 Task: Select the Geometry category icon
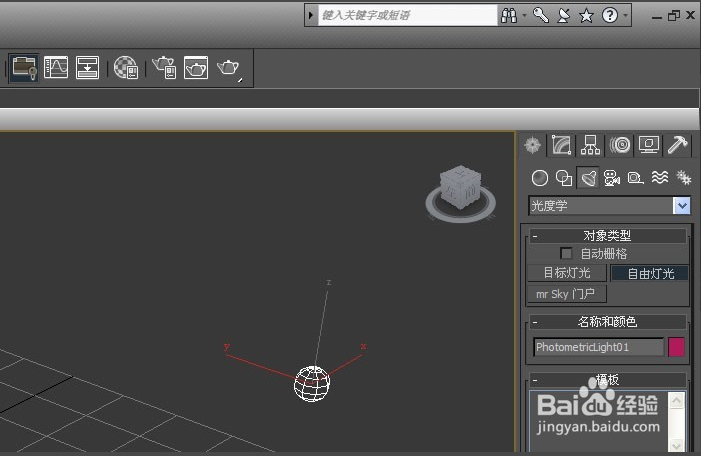pyautogui.click(x=540, y=178)
